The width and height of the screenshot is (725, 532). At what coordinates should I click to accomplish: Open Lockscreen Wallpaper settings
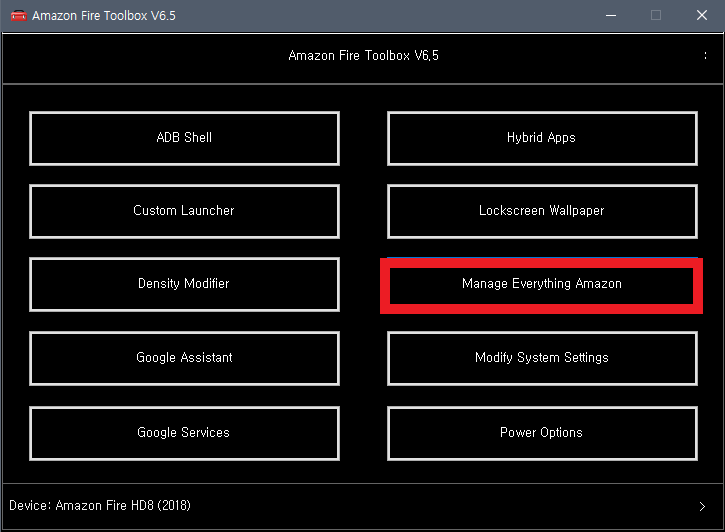coord(542,211)
